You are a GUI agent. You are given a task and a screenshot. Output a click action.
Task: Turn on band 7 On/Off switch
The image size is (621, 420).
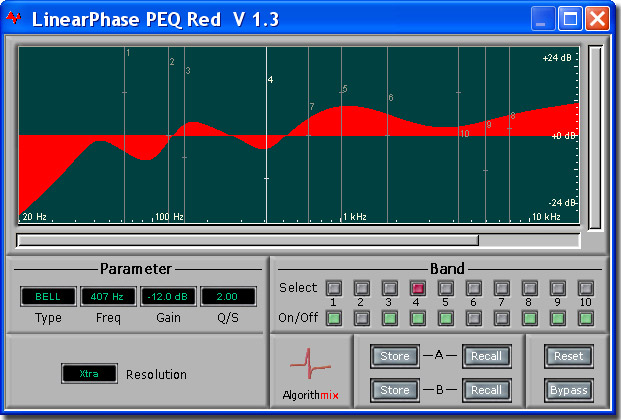coord(502,318)
